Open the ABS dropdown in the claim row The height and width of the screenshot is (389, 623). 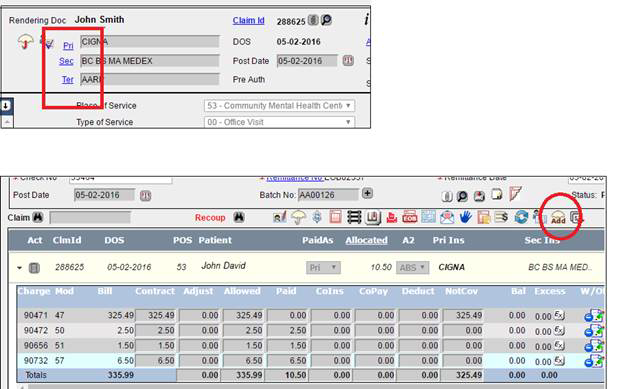(x=412, y=267)
